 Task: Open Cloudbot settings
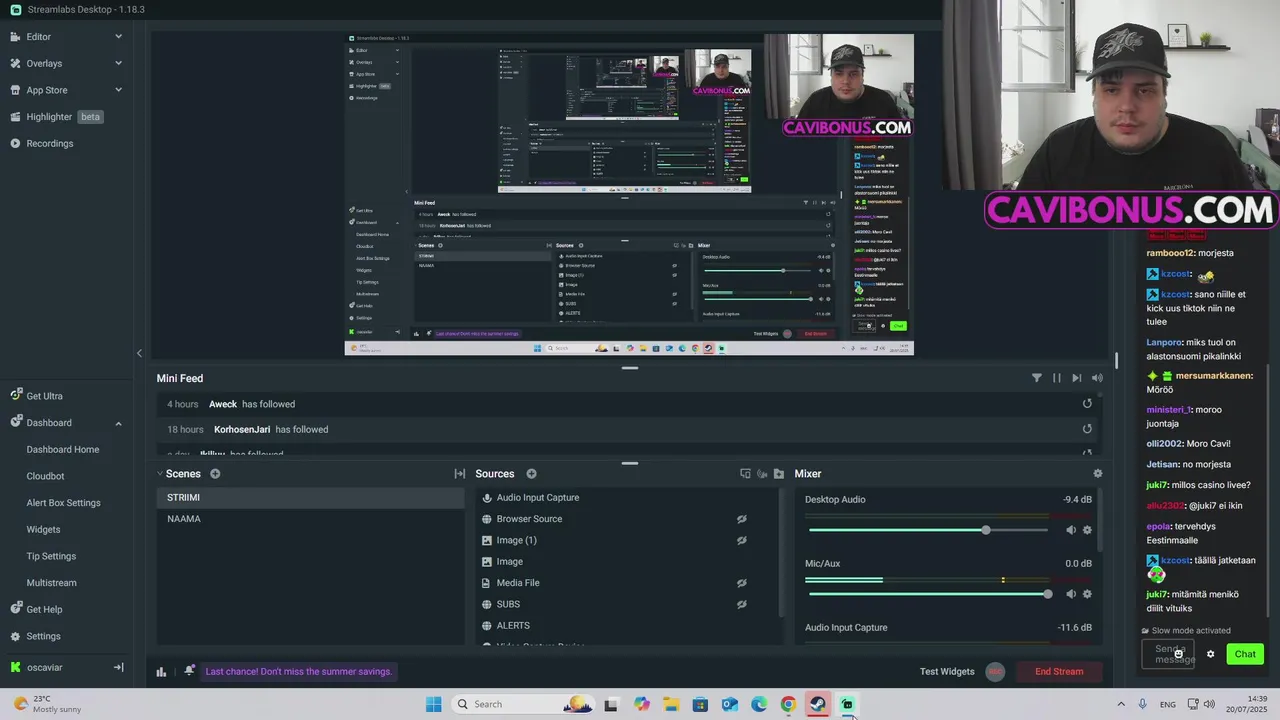(45, 476)
